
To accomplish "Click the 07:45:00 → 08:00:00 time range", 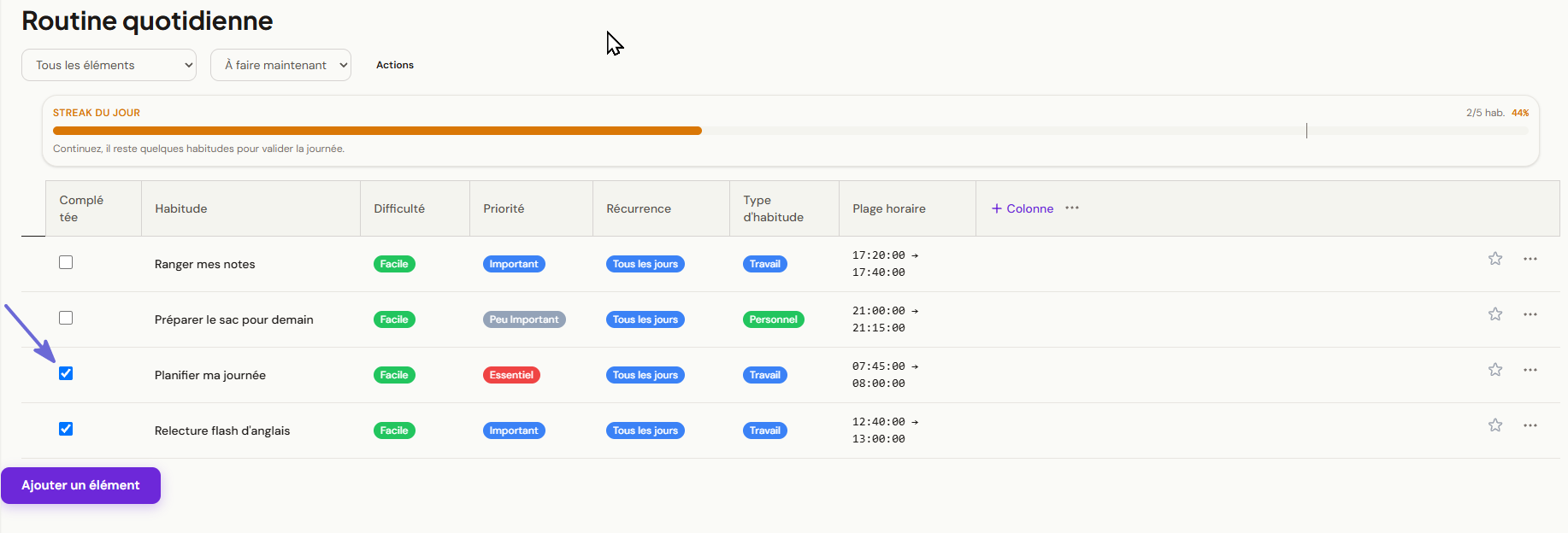I will point(885,375).
